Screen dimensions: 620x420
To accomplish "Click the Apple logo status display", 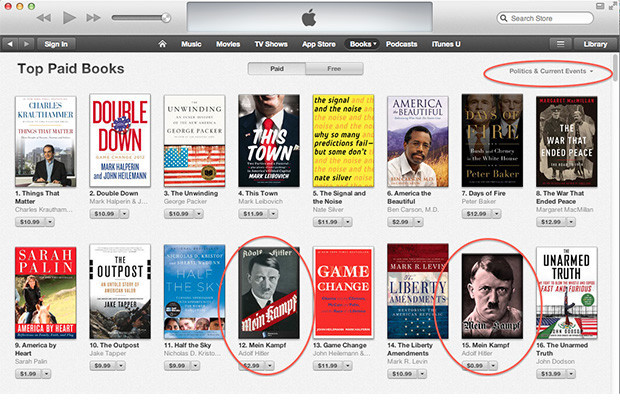I will pyautogui.click(x=310, y=17).
